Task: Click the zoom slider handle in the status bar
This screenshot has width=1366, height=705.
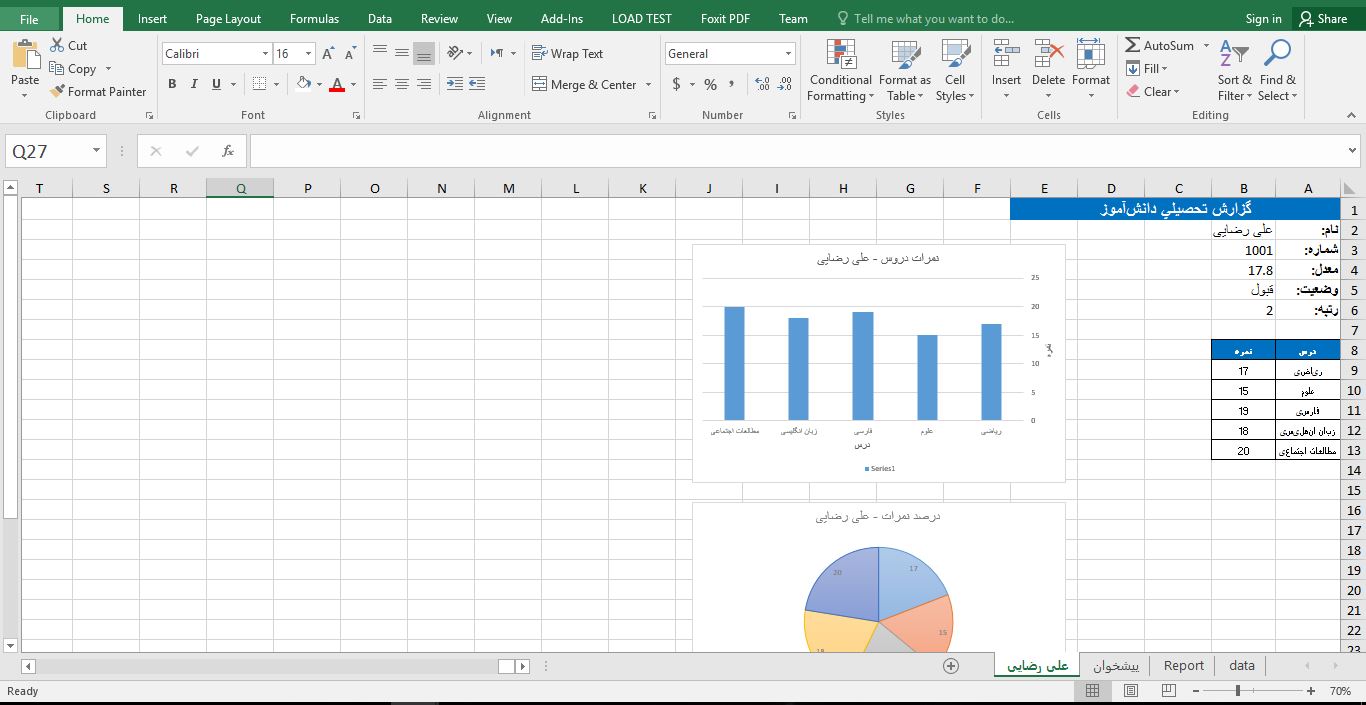Action: coord(1238,691)
